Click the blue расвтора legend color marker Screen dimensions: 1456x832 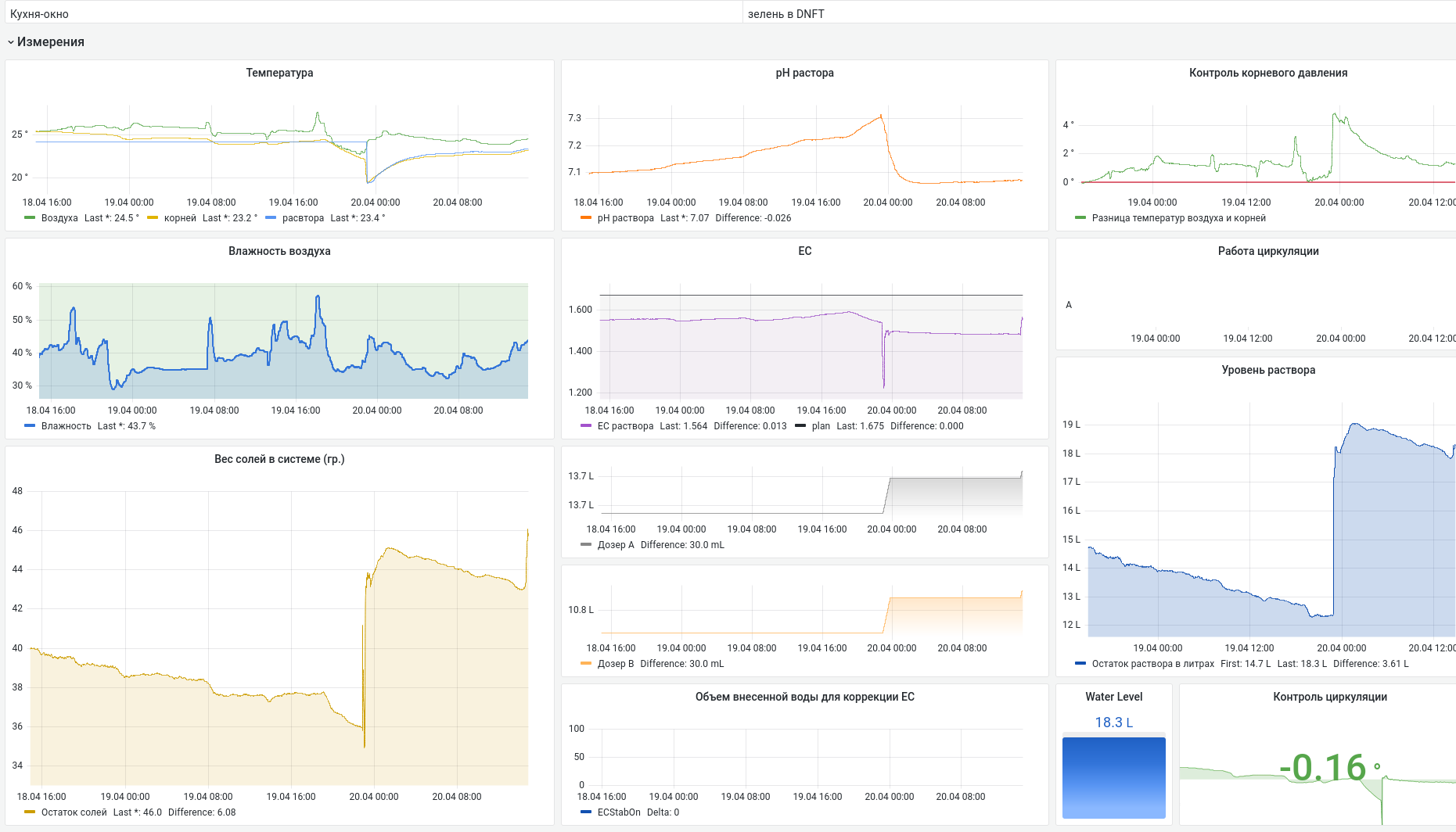click(271, 218)
